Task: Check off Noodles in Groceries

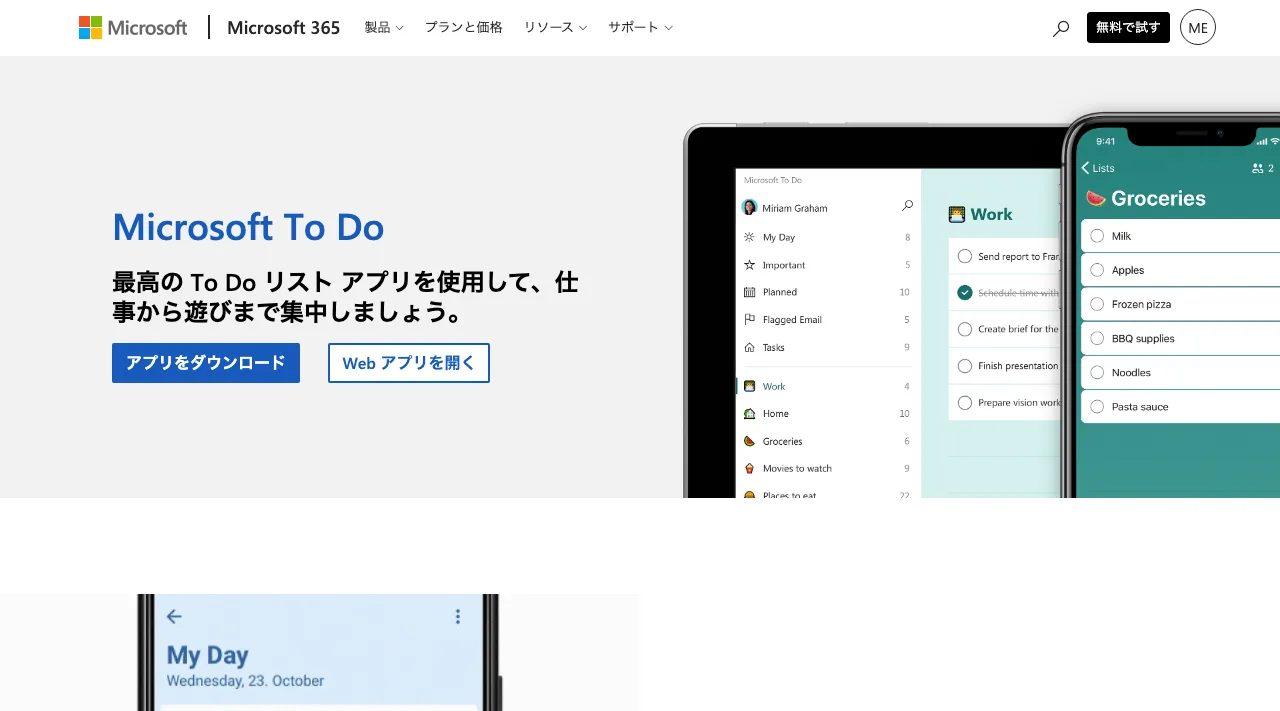Action: 1097,372
